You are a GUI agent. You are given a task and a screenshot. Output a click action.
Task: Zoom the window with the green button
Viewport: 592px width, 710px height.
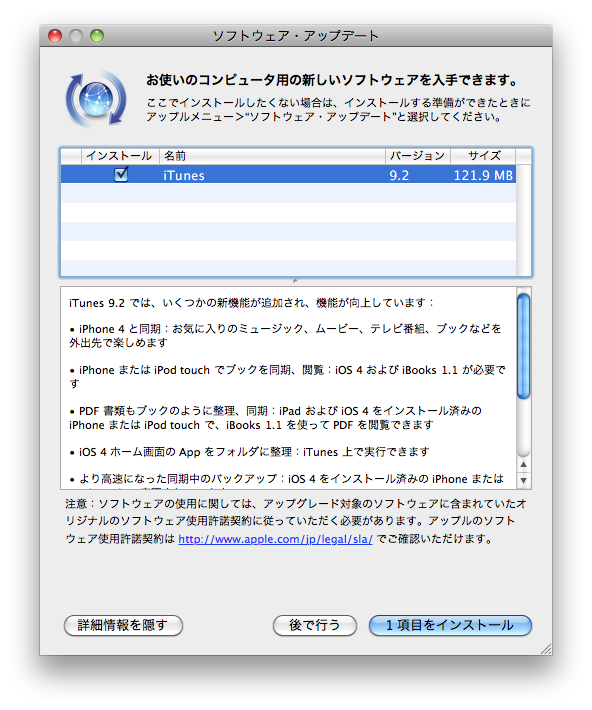(x=96, y=36)
